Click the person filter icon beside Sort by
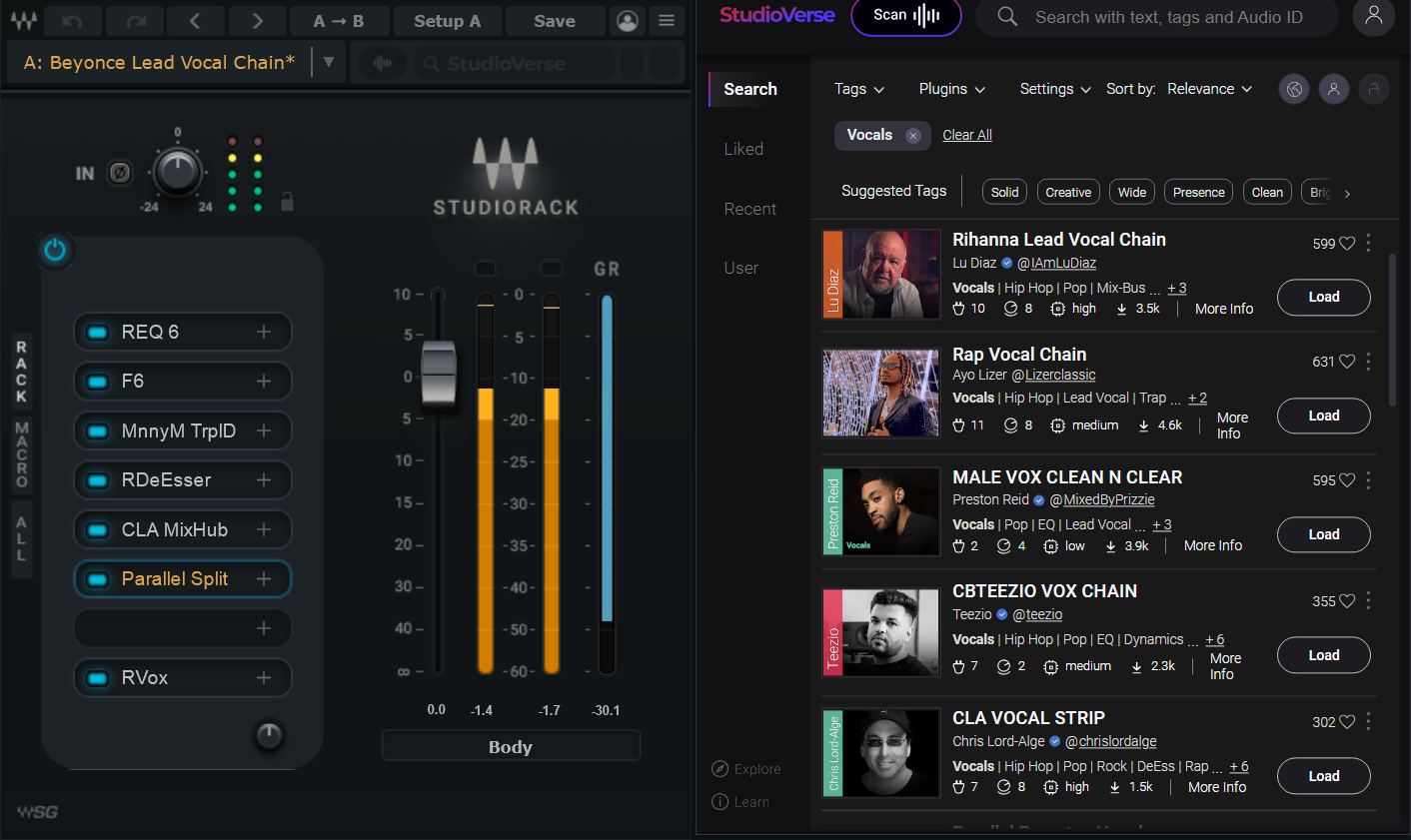 click(1334, 89)
